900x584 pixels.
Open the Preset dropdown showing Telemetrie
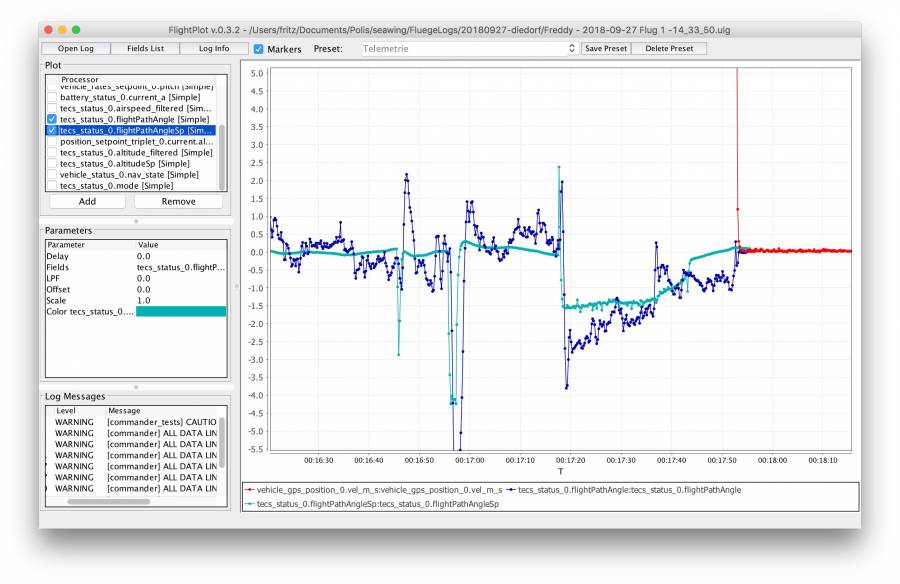point(468,48)
